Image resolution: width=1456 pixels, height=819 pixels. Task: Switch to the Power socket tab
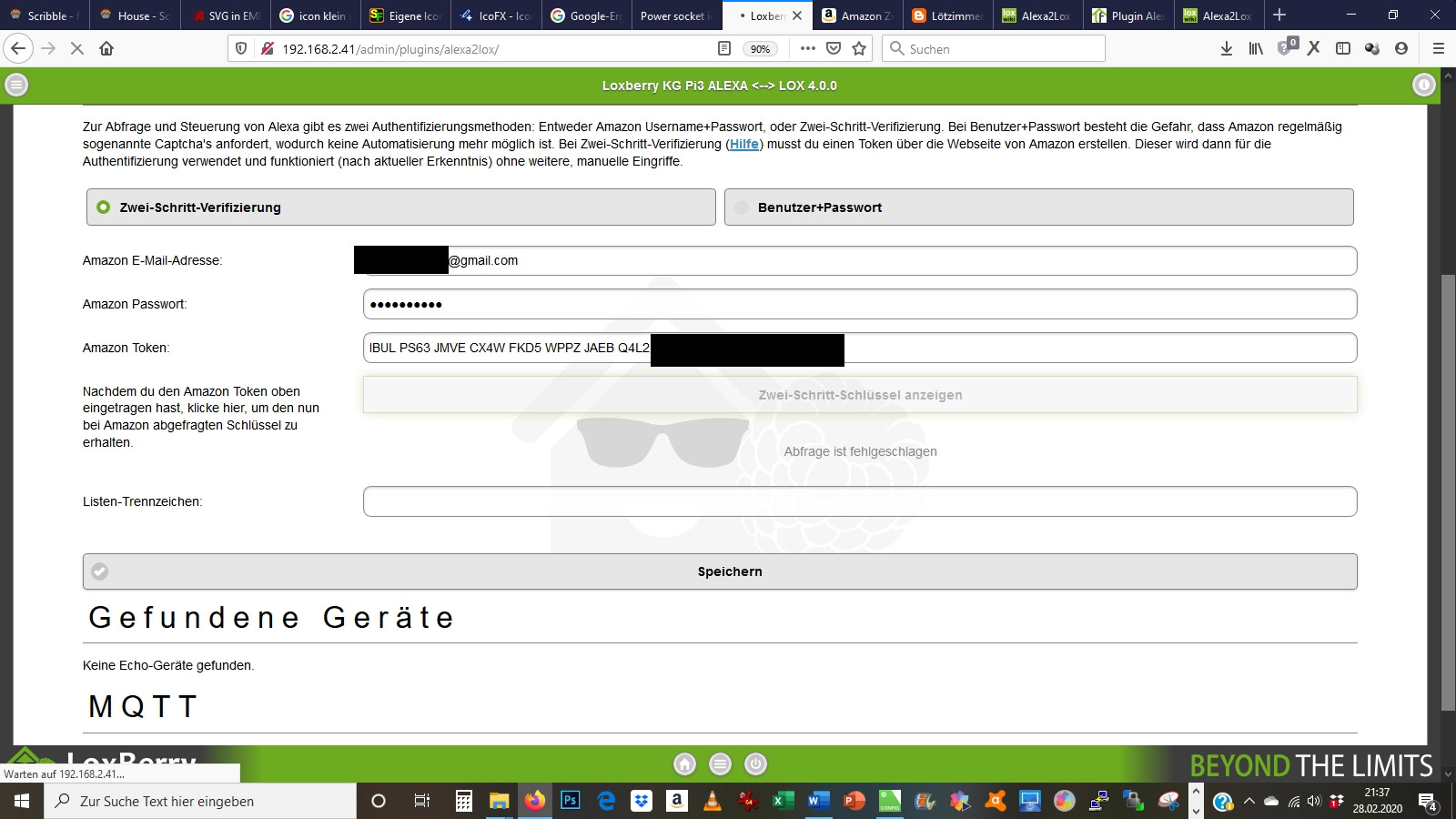(x=676, y=15)
